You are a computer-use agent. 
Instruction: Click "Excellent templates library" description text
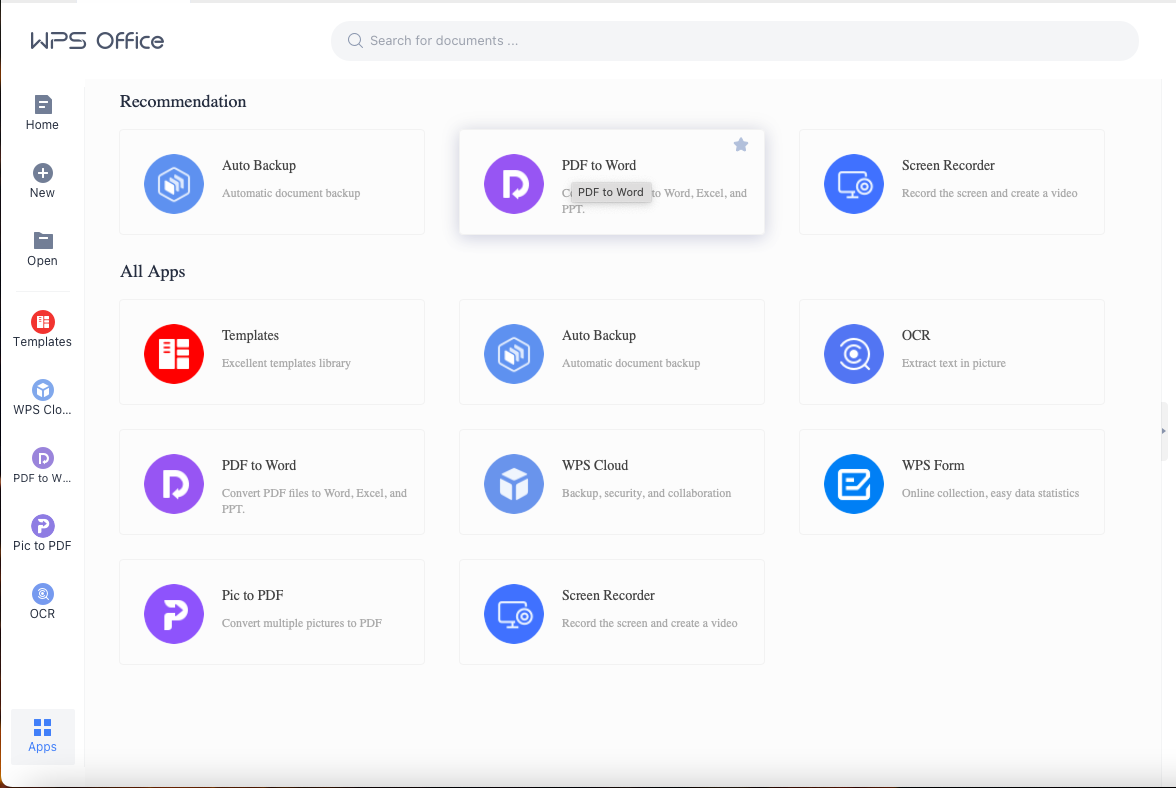286,363
